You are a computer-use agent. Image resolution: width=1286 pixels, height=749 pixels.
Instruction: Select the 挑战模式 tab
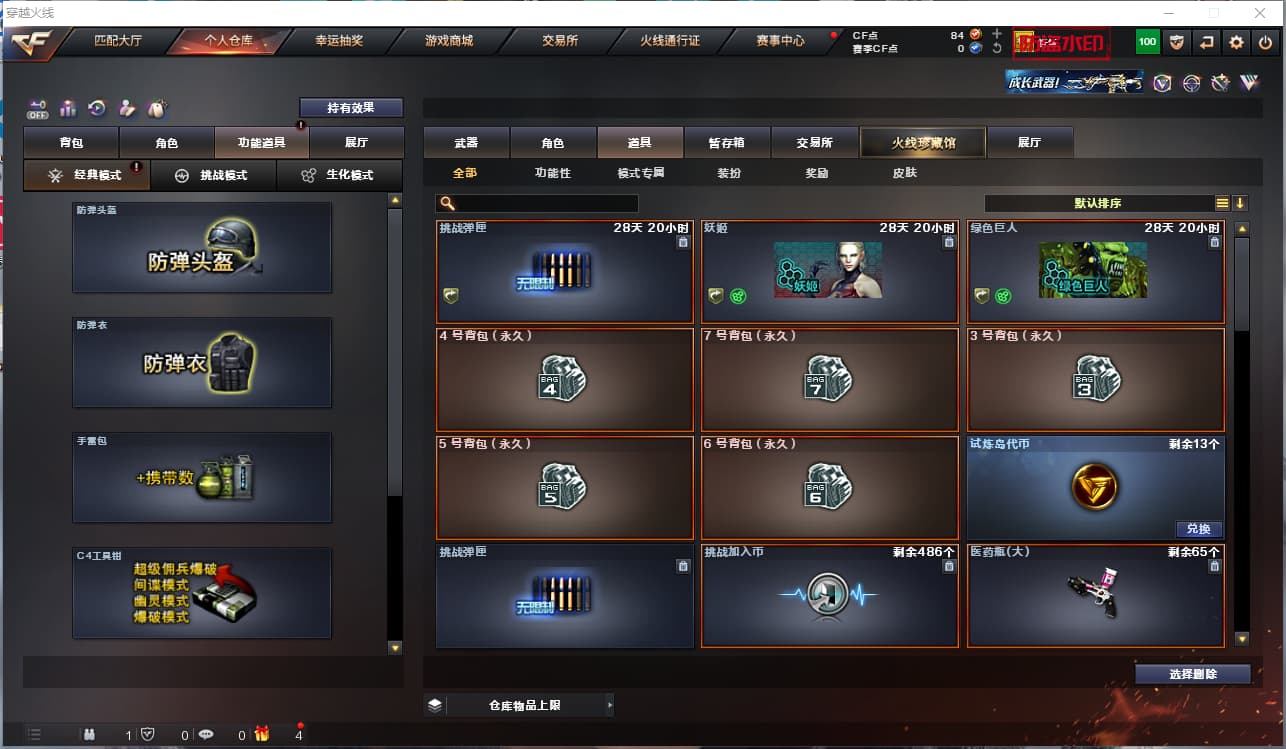click(x=213, y=175)
